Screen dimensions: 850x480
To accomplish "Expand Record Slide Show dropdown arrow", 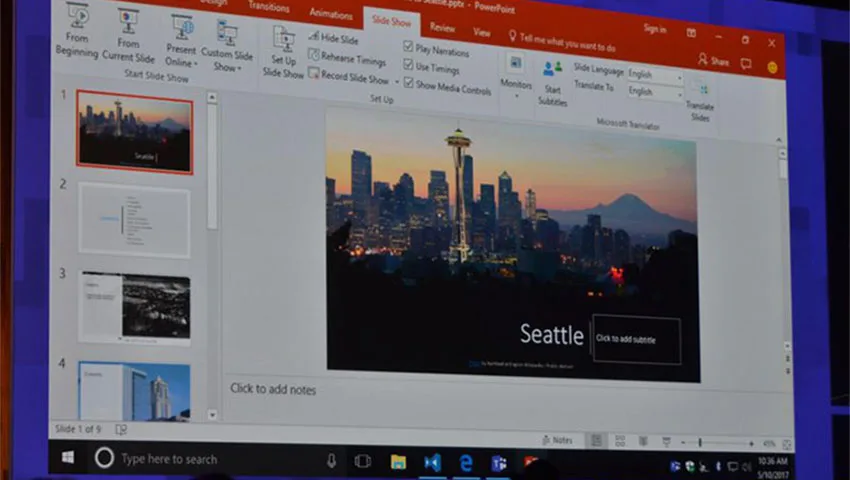I will [397, 82].
